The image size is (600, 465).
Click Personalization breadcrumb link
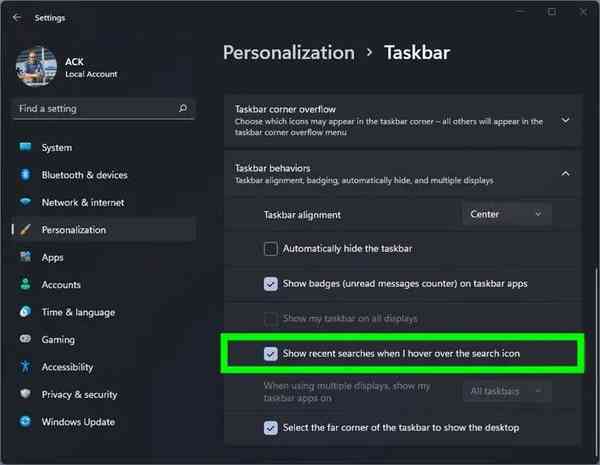pyautogui.click(x=288, y=53)
